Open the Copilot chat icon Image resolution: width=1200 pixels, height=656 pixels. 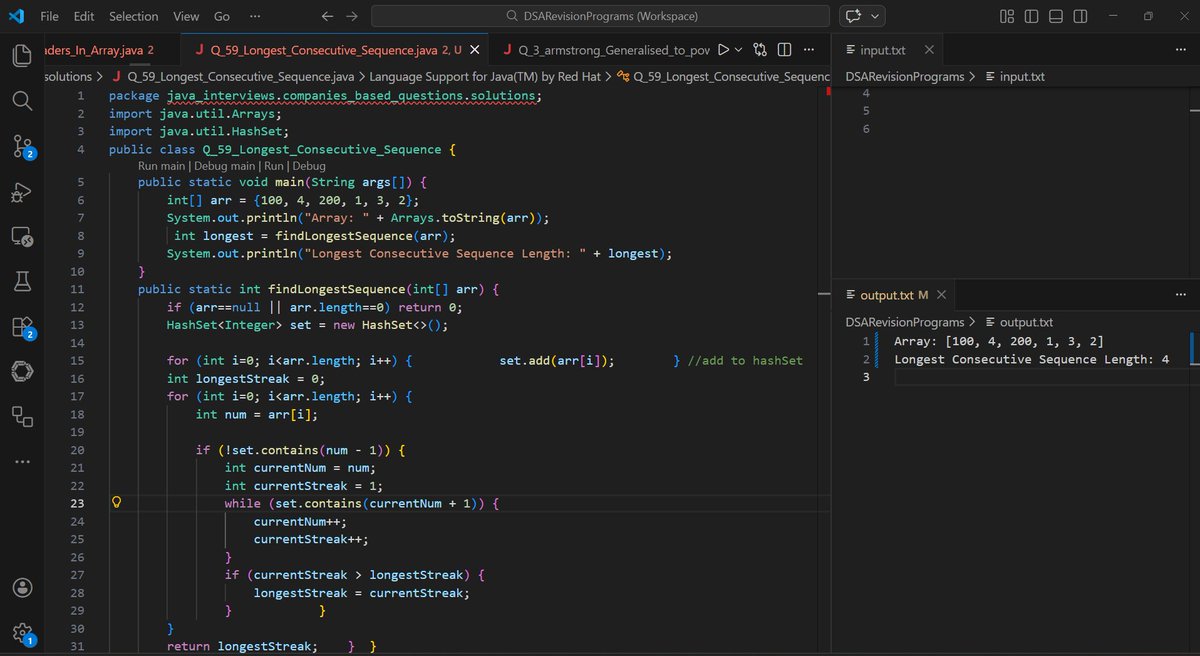tap(853, 16)
